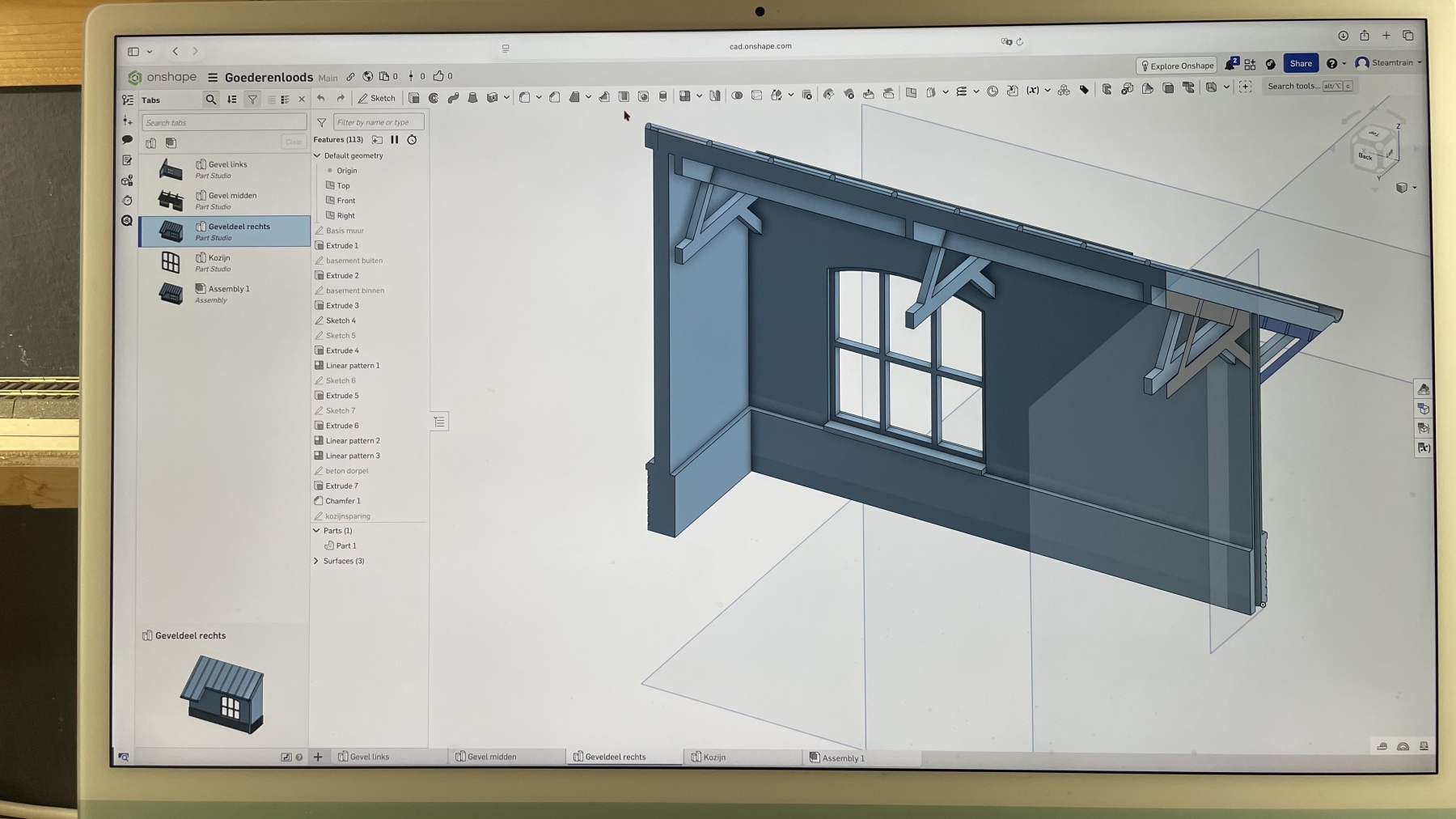Open the notifications bell icon

click(x=1230, y=64)
